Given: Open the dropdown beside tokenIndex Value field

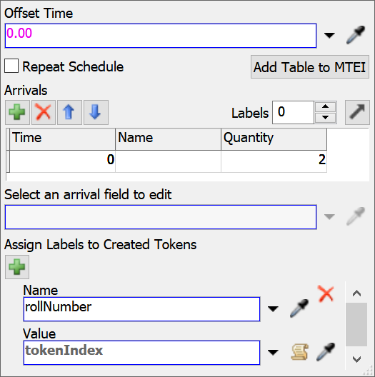Looking at the screenshot, I should click(273, 352).
